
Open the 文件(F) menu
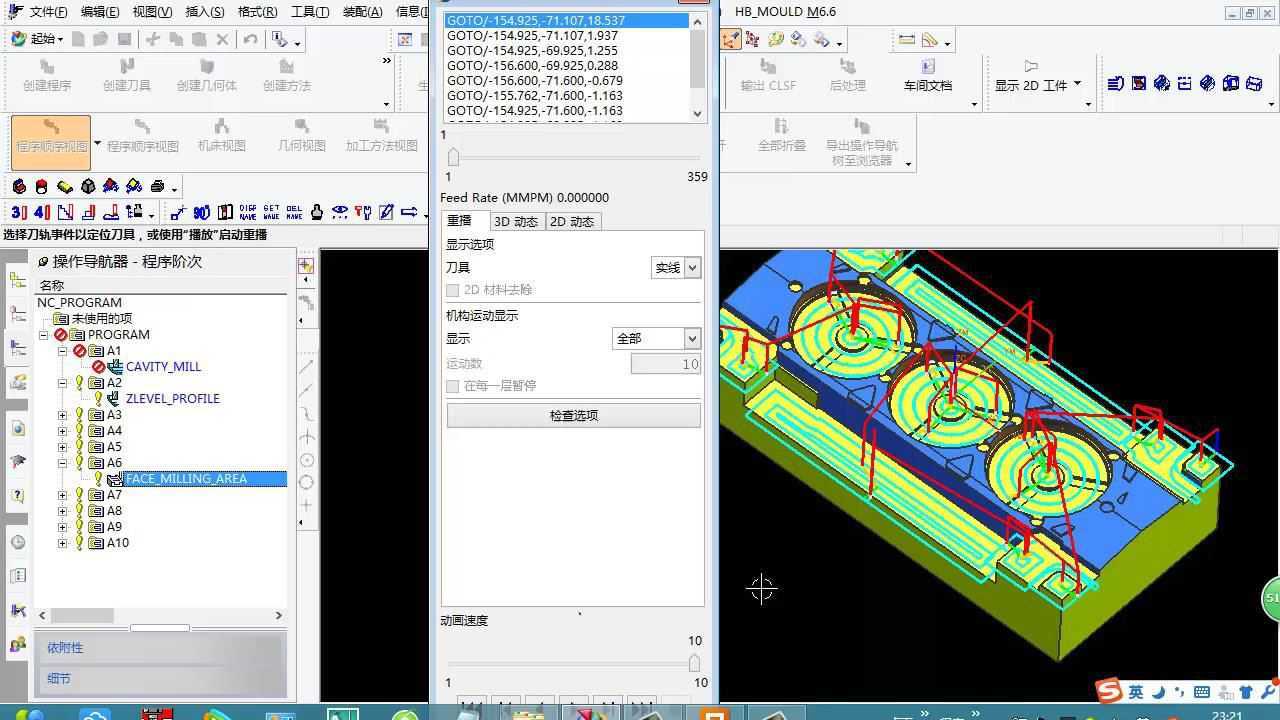pos(47,12)
